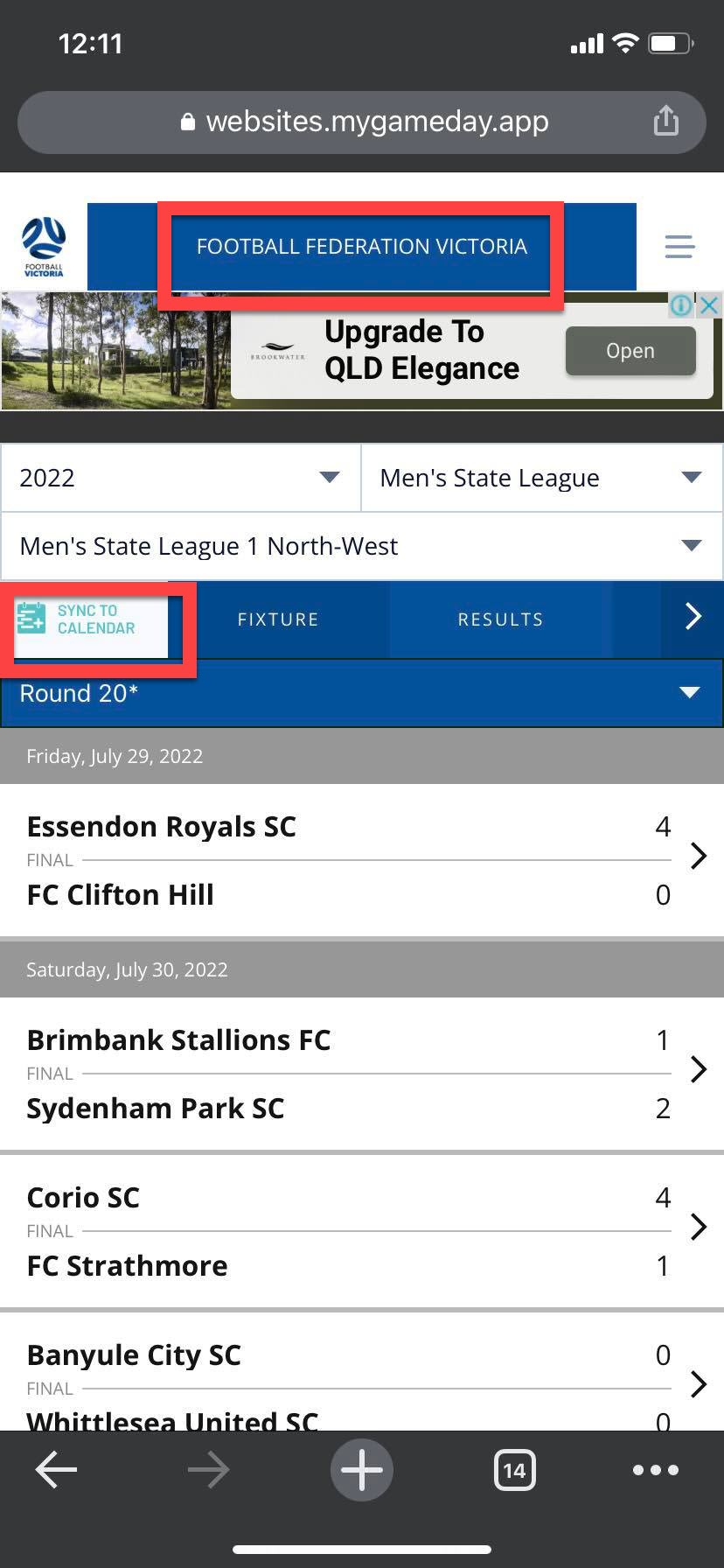
Task: Tap the share icon in address bar
Action: [x=666, y=121]
